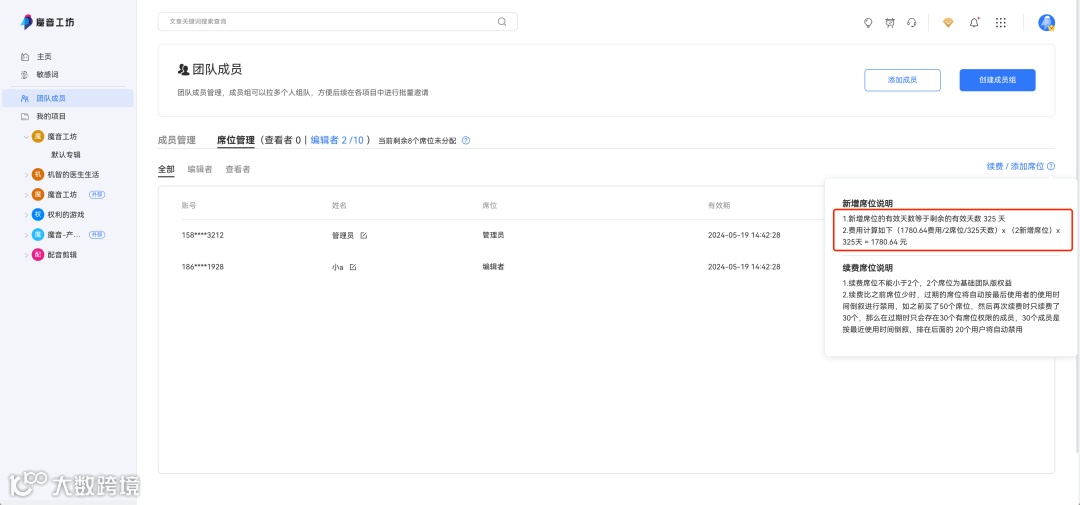Click the 编辑者 2/10 link
Viewport: 1080px width, 505px height.
coord(336,140)
